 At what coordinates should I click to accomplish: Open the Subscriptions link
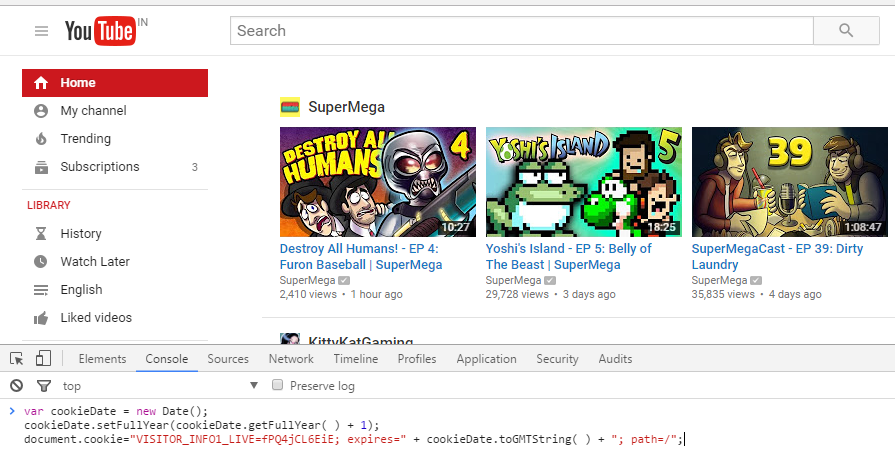pyautogui.click(x=100, y=167)
